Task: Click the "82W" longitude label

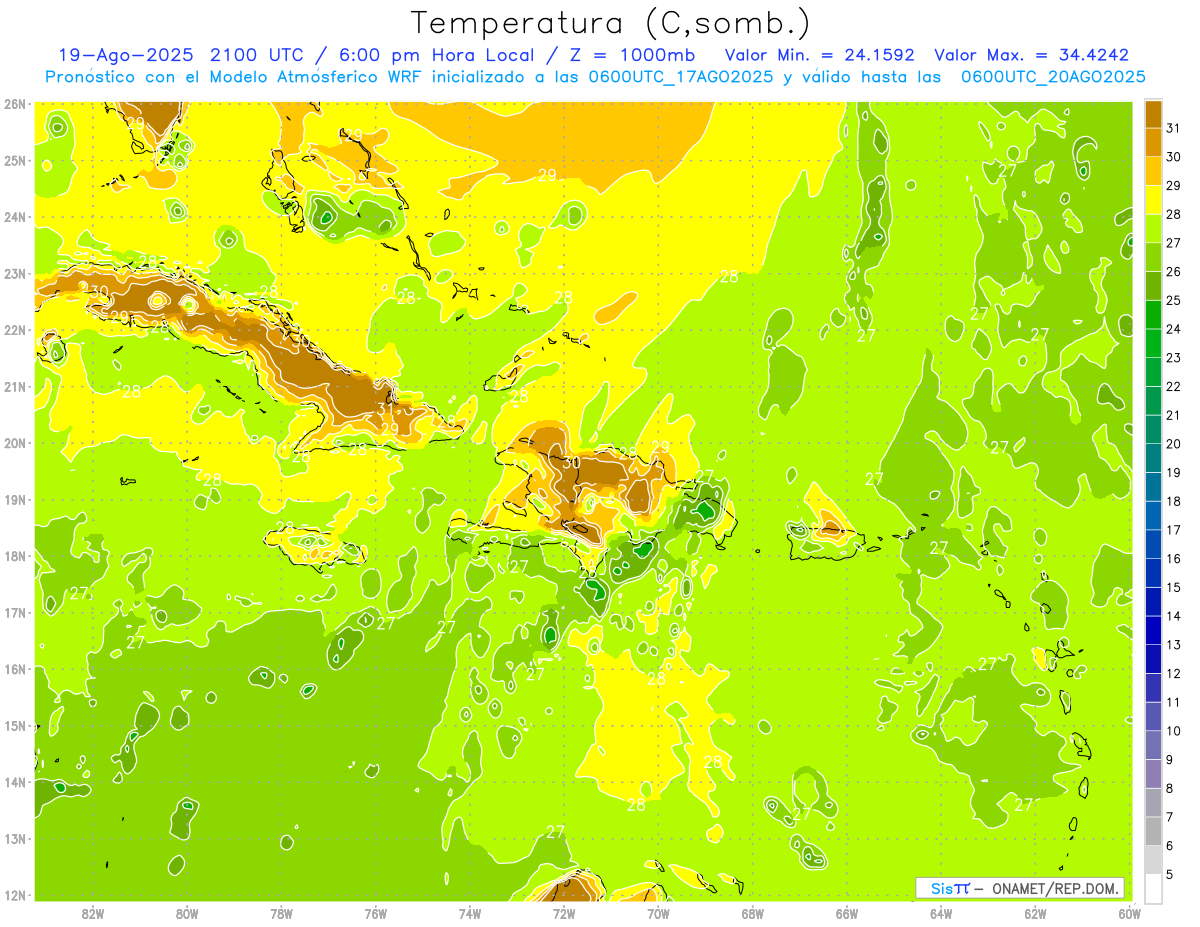Action: click(92, 914)
